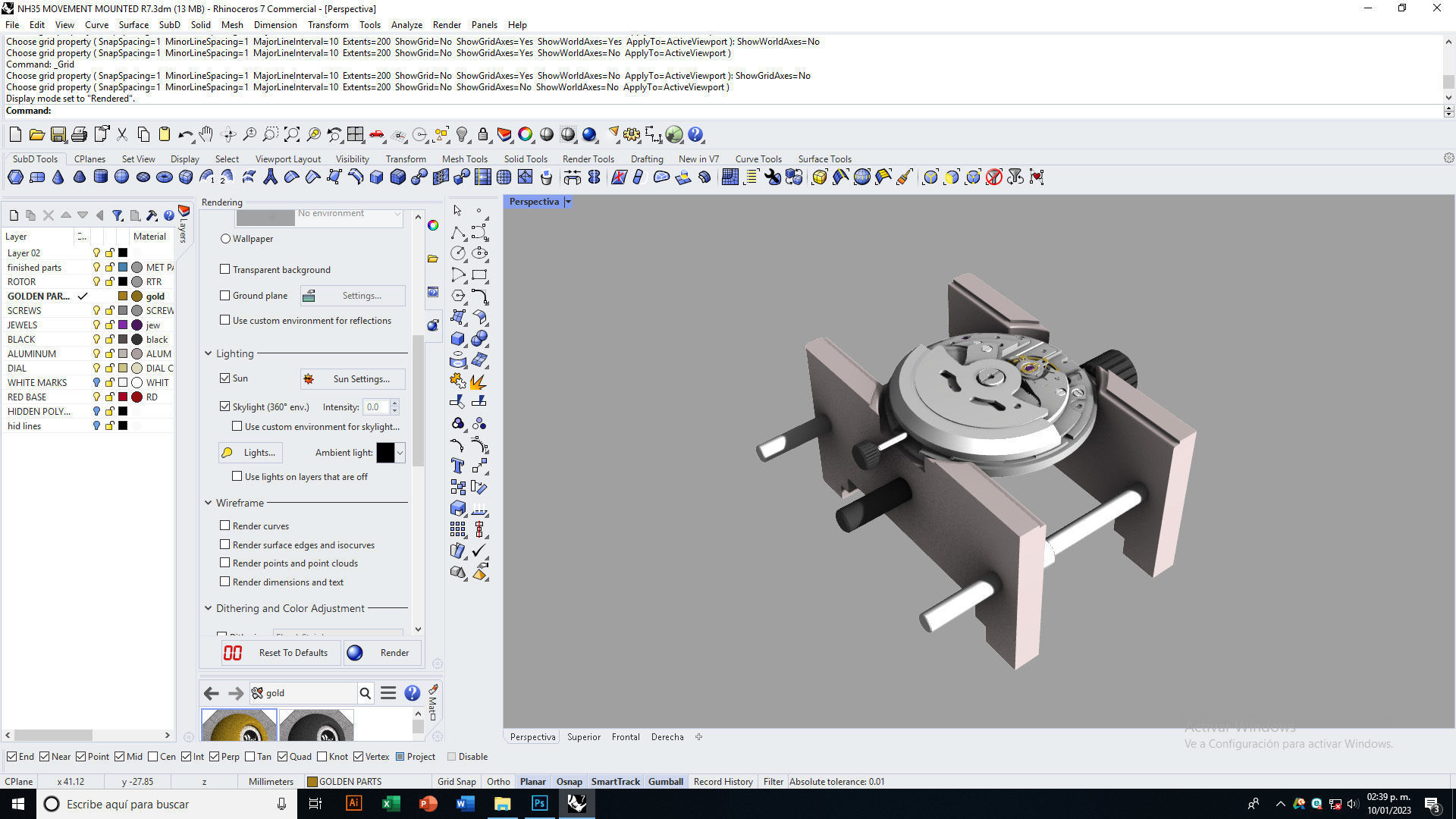
Task: Toggle the Ground plane checkbox
Action: click(x=224, y=296)
